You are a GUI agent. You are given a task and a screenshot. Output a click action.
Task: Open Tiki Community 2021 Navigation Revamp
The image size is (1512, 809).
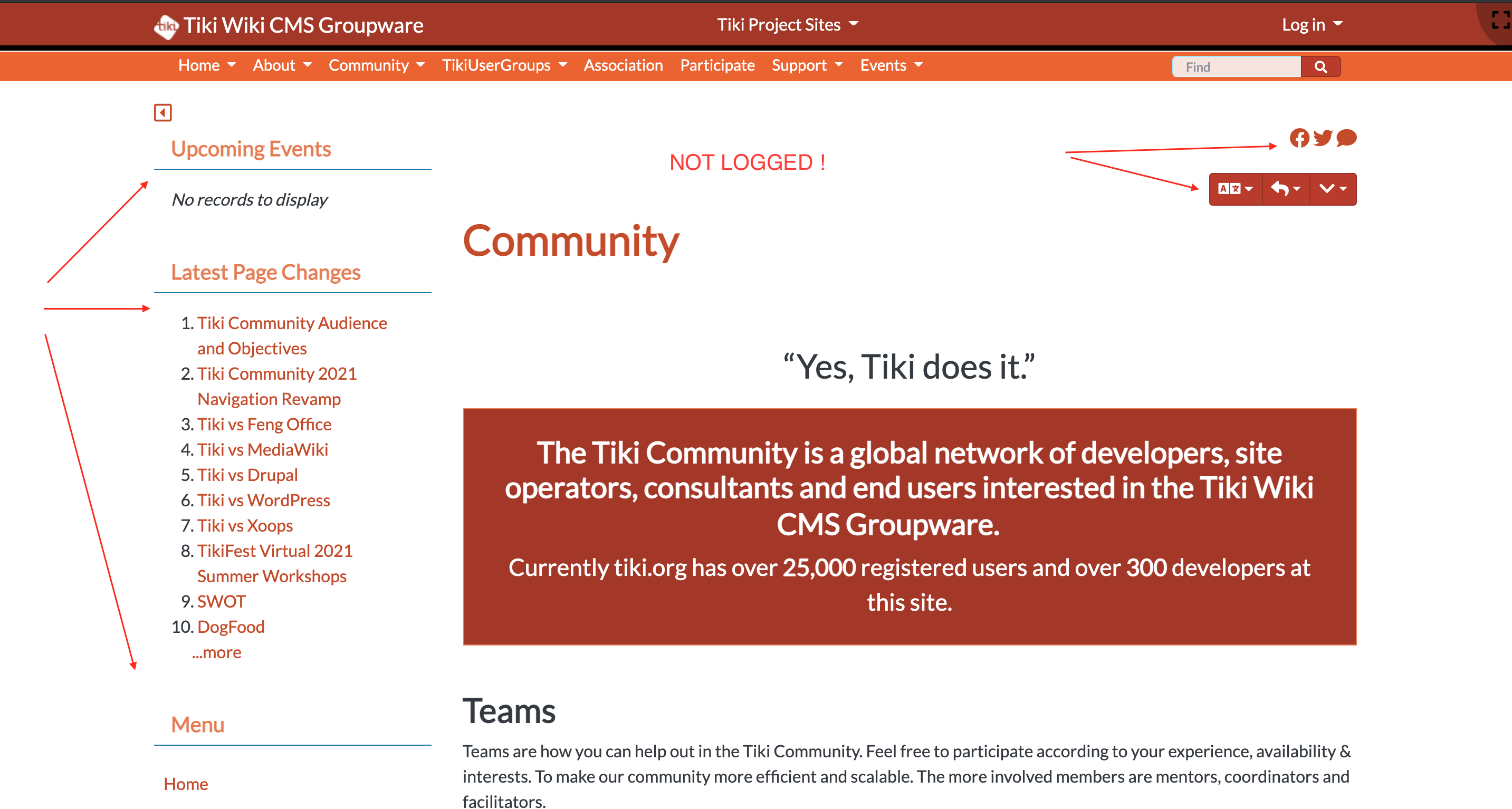[277, 386]
